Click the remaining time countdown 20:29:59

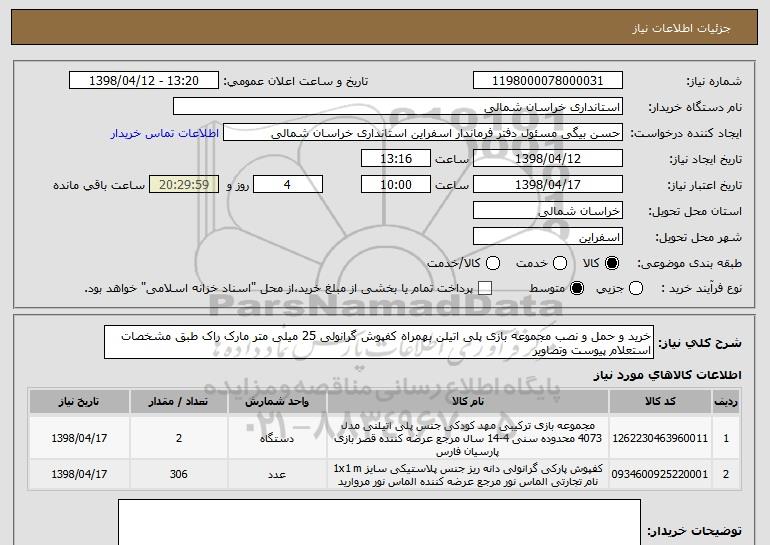pos(184,185)
